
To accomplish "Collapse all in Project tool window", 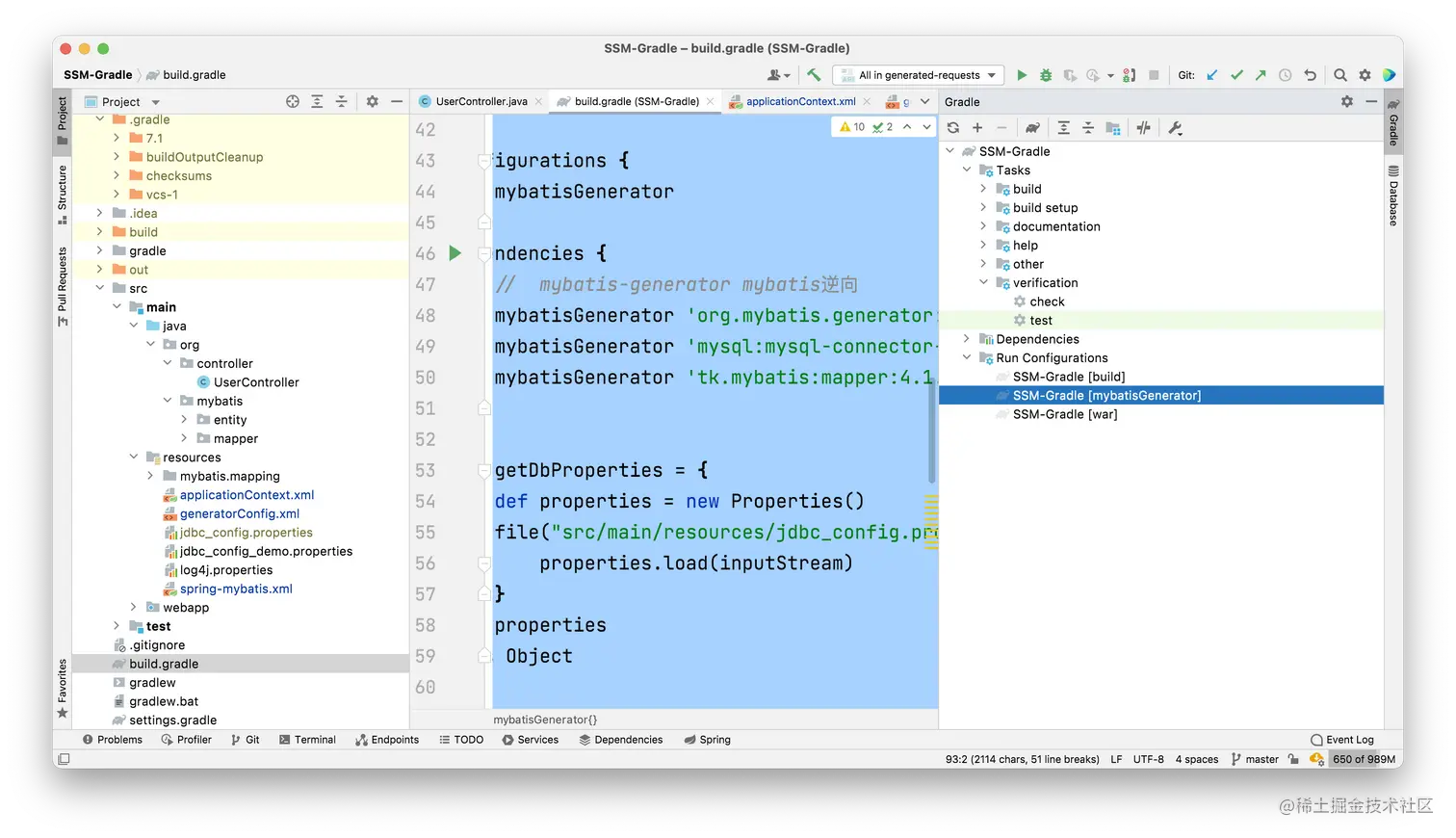I will click(341, 102).
